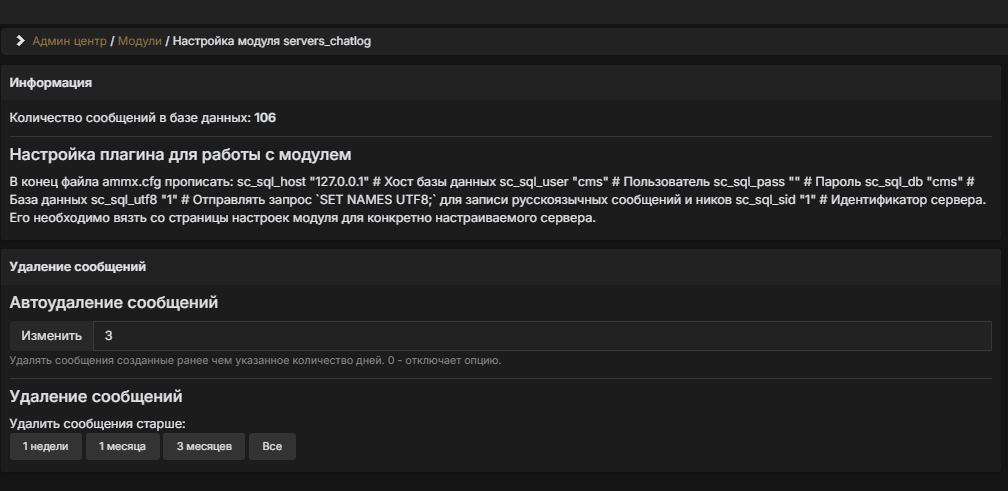Delete messages older than 1 недели
The image size is (1008, 491).
46,447
